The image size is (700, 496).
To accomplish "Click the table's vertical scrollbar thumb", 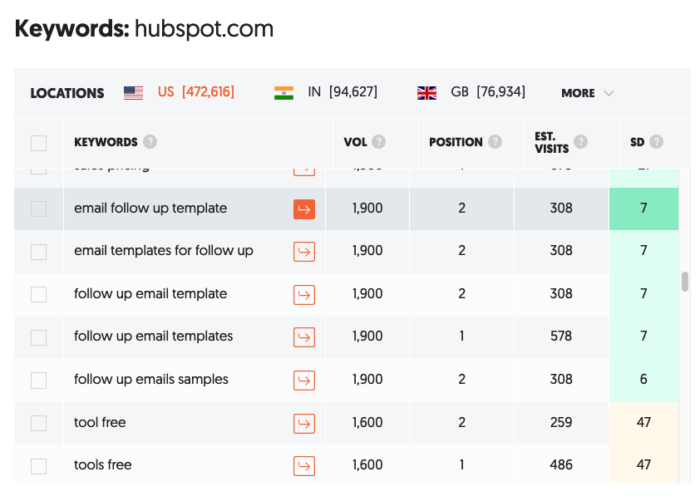I will pyautogui.click(x=685, y=282).
